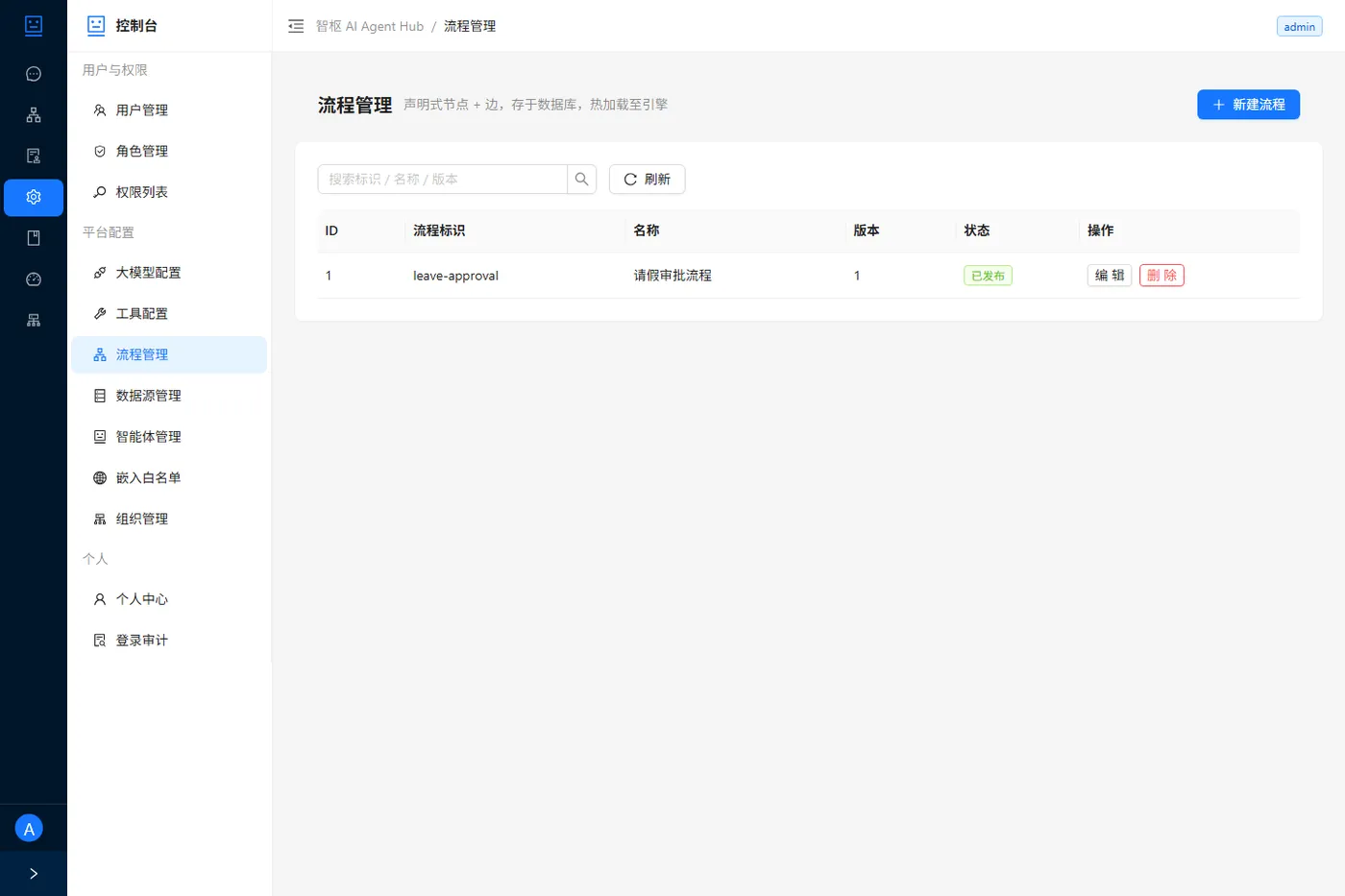The width and height of the screenshot is (1345, 896).
Task: Open 大模型配置 menu item
Action: pyautogui.click(x=169, y=273)
